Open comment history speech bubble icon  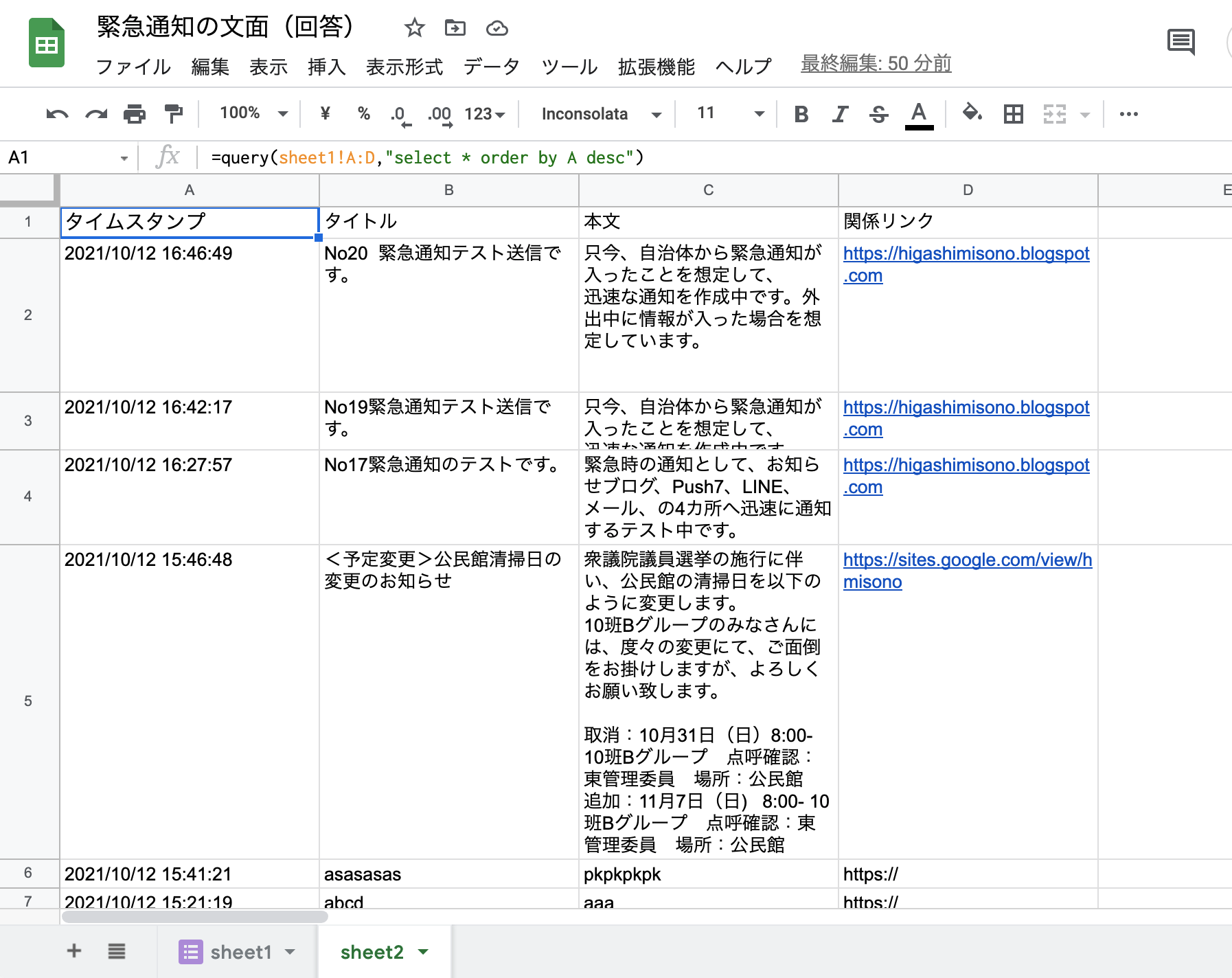coord(1181,43)
